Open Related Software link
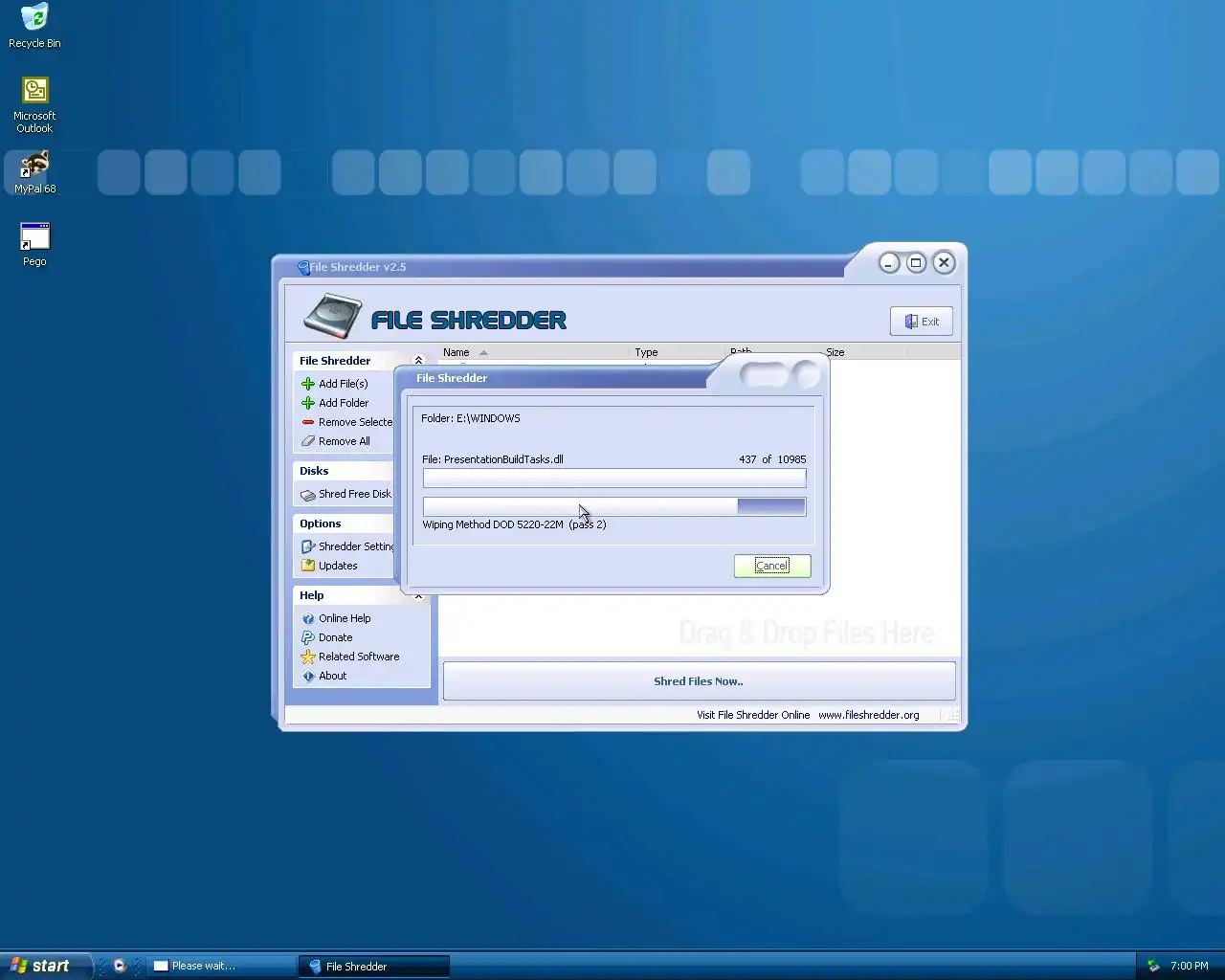Screen dimensions: 1225x980 pos(359,657)
